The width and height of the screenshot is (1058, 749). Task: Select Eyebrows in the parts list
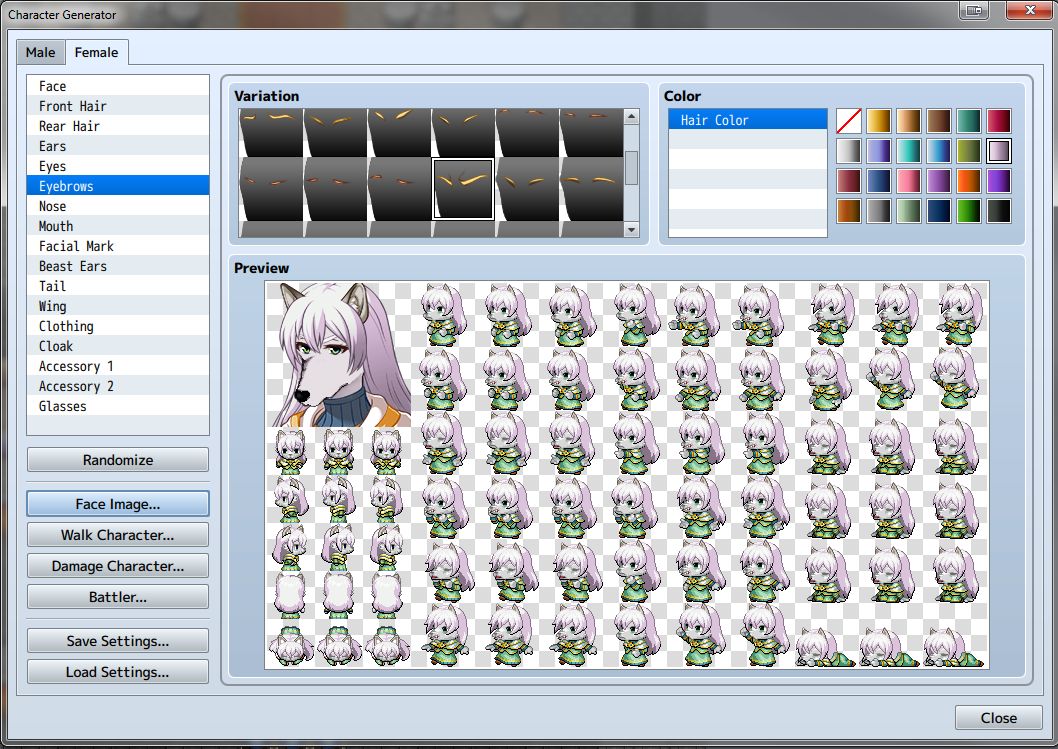pyautogui.click(x=118, y=186)
